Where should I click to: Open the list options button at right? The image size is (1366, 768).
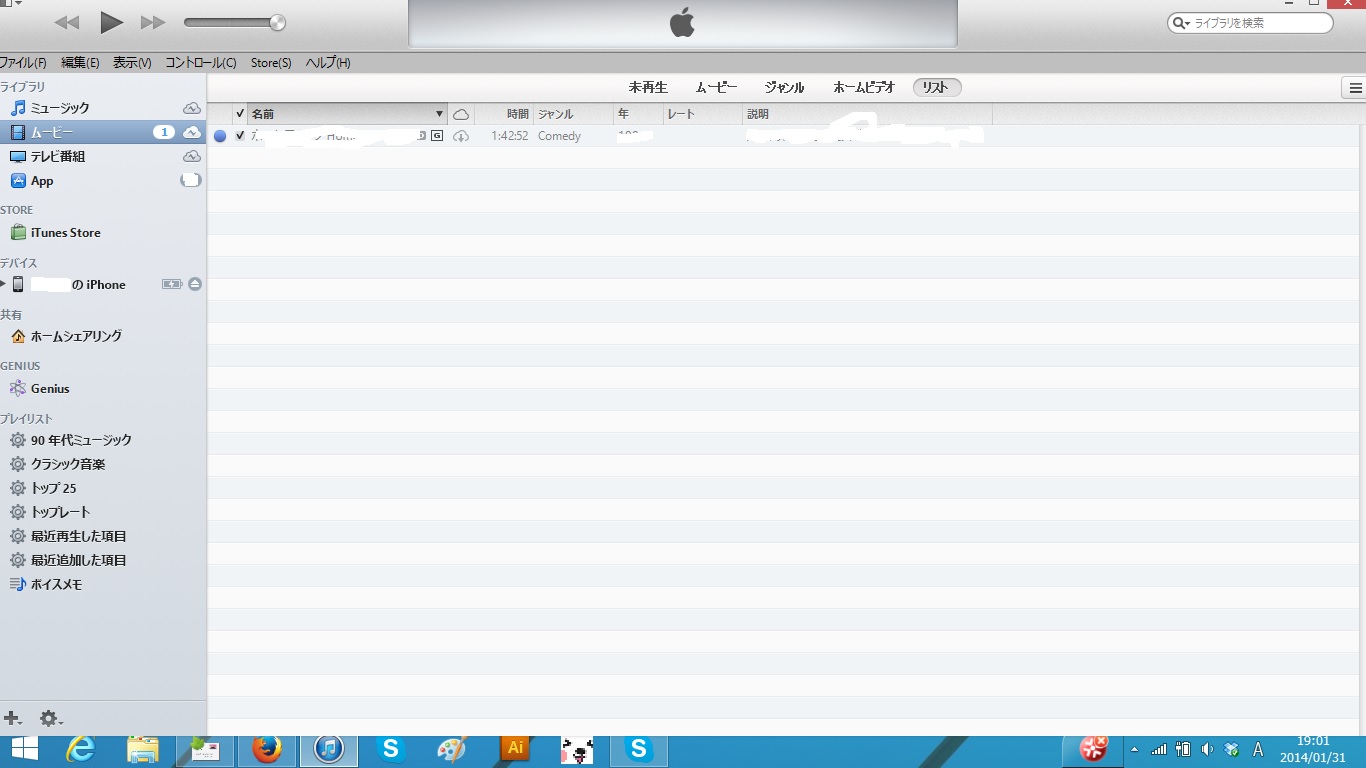point(1355,88)
